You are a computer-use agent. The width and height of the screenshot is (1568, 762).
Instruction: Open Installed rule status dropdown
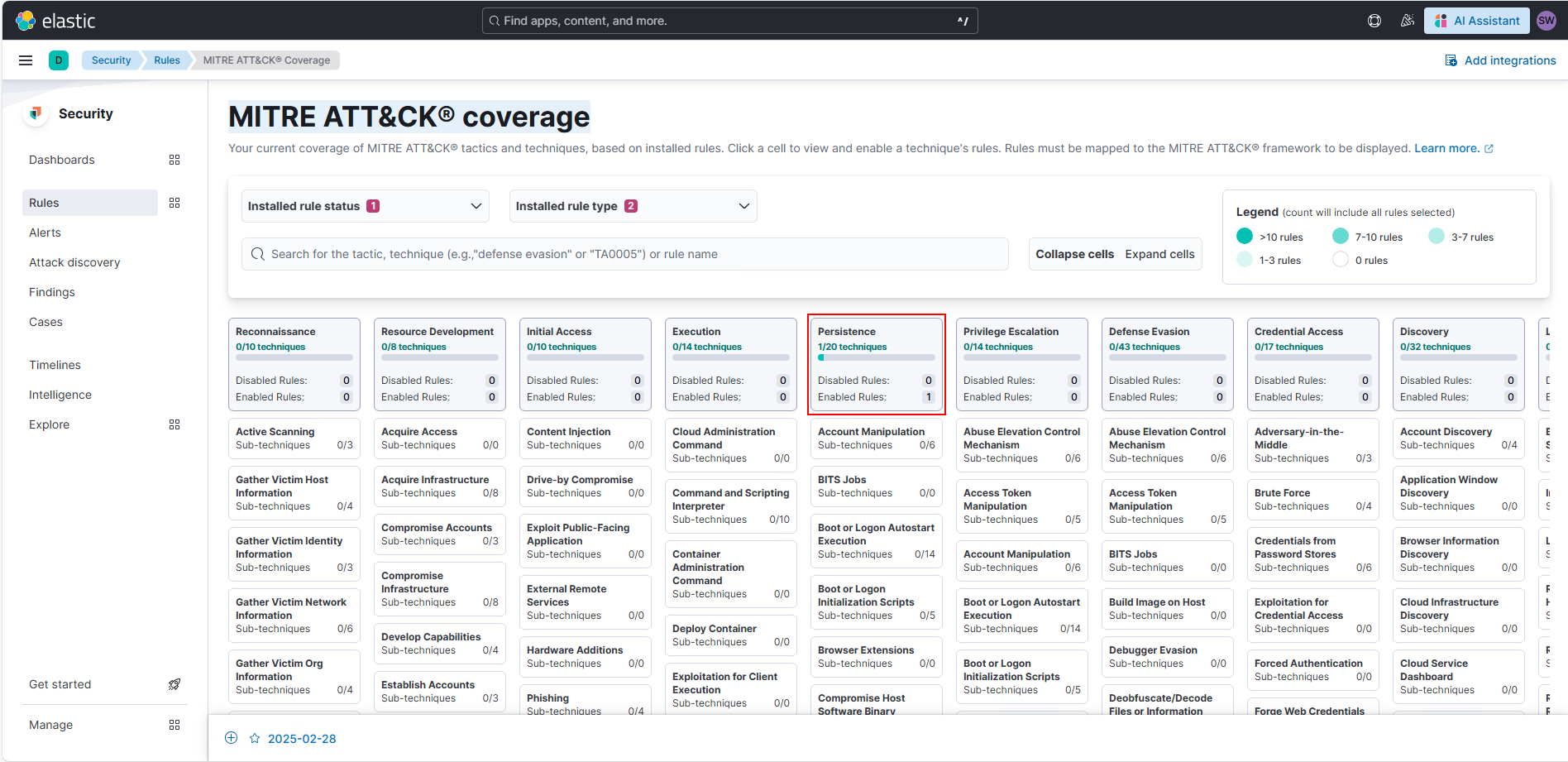[x=366, y=206]
